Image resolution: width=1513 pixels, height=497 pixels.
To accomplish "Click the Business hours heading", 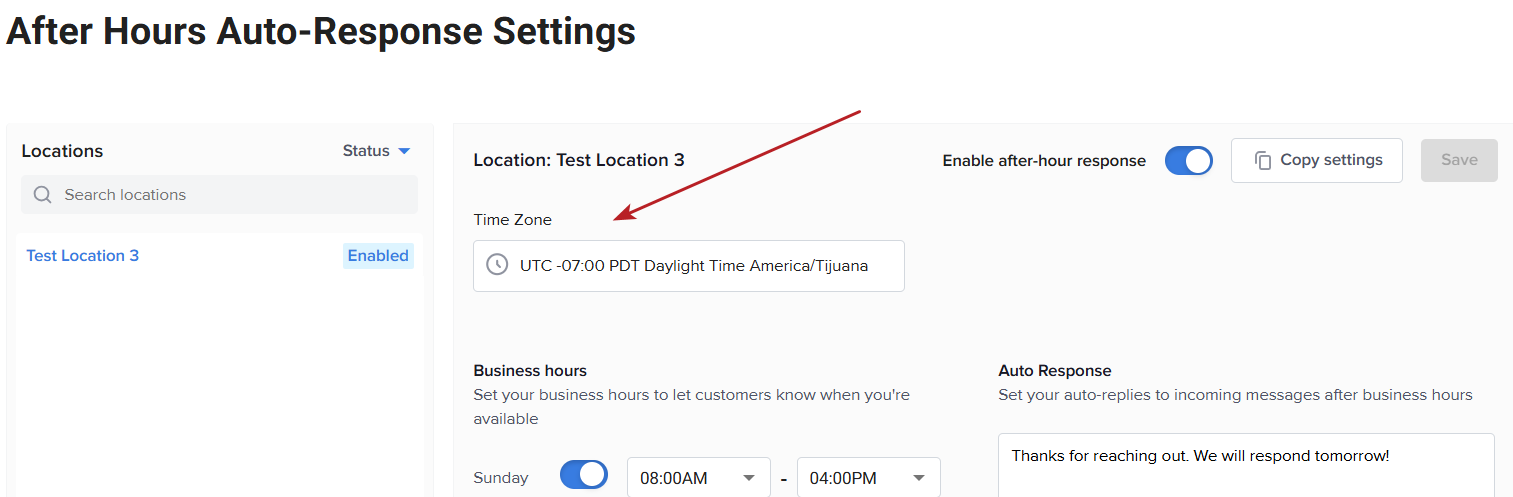I will point(530,371).
